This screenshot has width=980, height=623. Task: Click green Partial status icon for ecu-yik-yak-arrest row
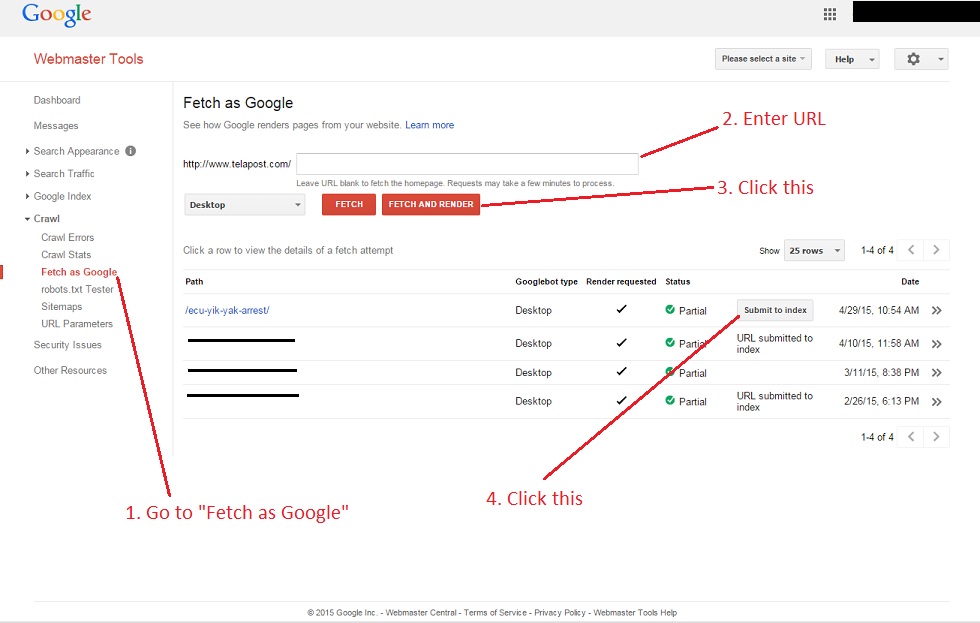pyautogui.click(x=670, y=309)
